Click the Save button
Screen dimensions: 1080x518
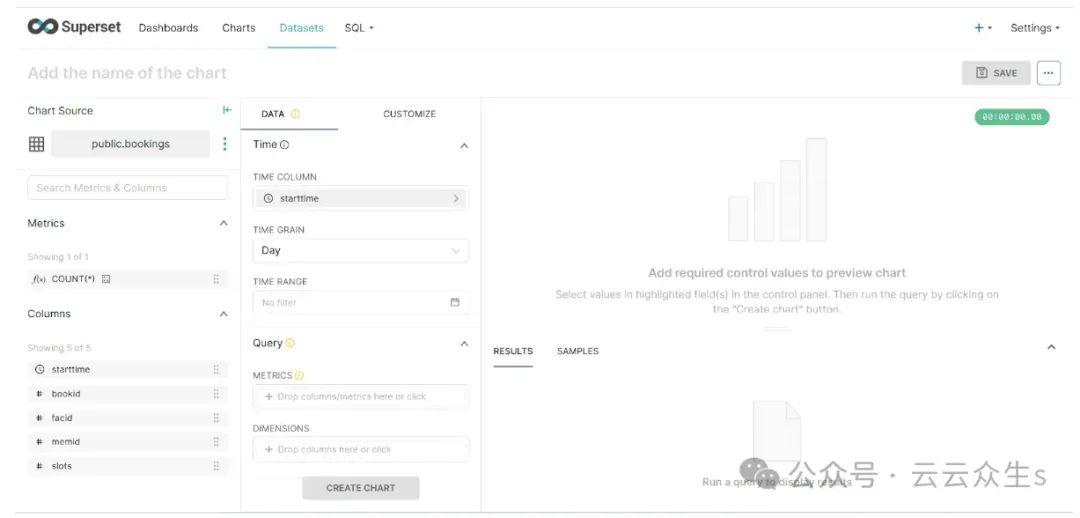pos(996,73)
